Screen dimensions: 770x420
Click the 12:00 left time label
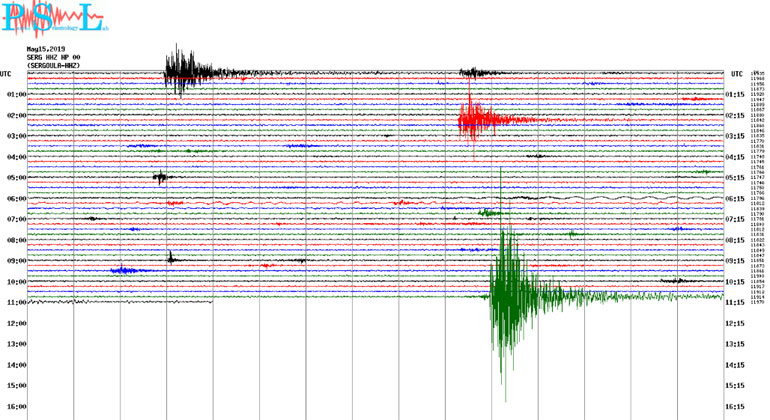pos(16,323)
